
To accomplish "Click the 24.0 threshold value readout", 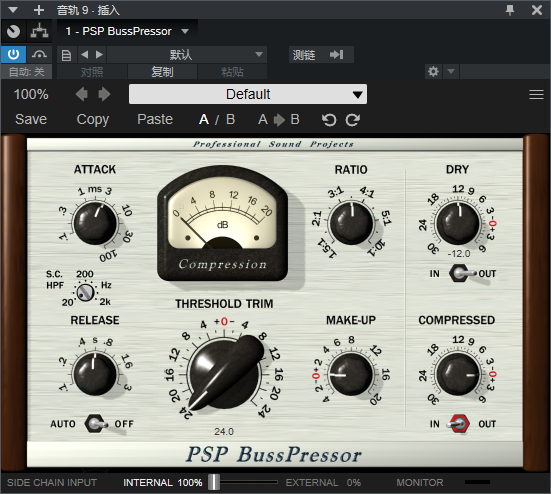I will (x=224, y=431).
